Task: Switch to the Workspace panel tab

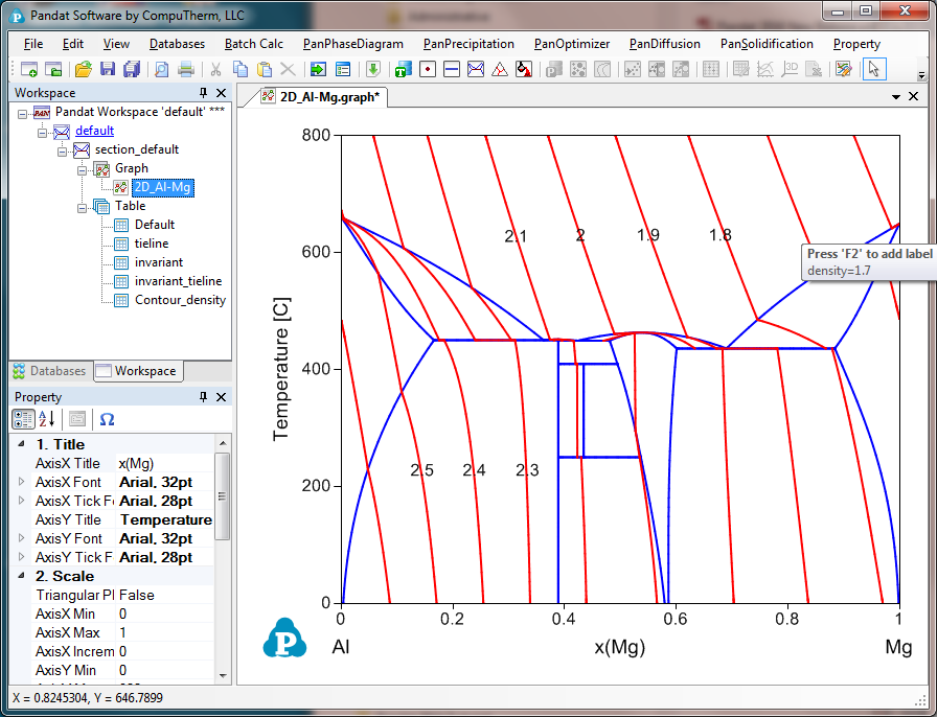Action: click(138, 371)
